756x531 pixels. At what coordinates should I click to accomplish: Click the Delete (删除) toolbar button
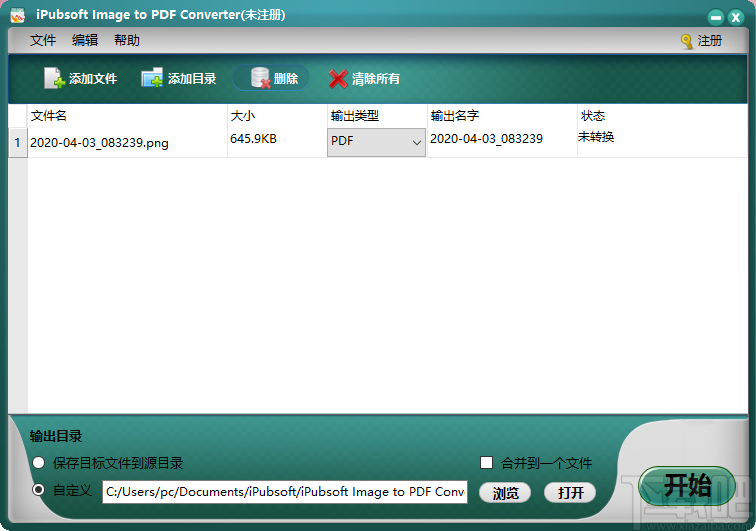click(271, 78)
